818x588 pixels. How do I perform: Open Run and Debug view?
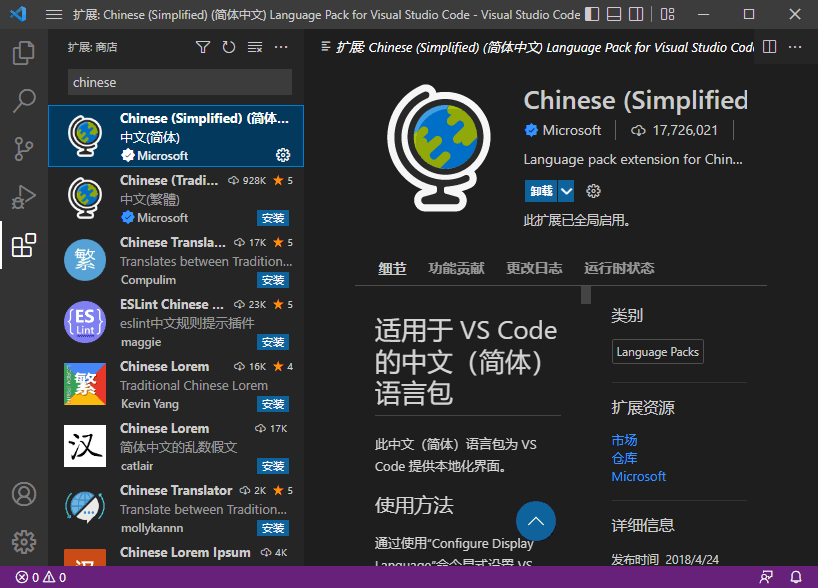tap(24, 195)
